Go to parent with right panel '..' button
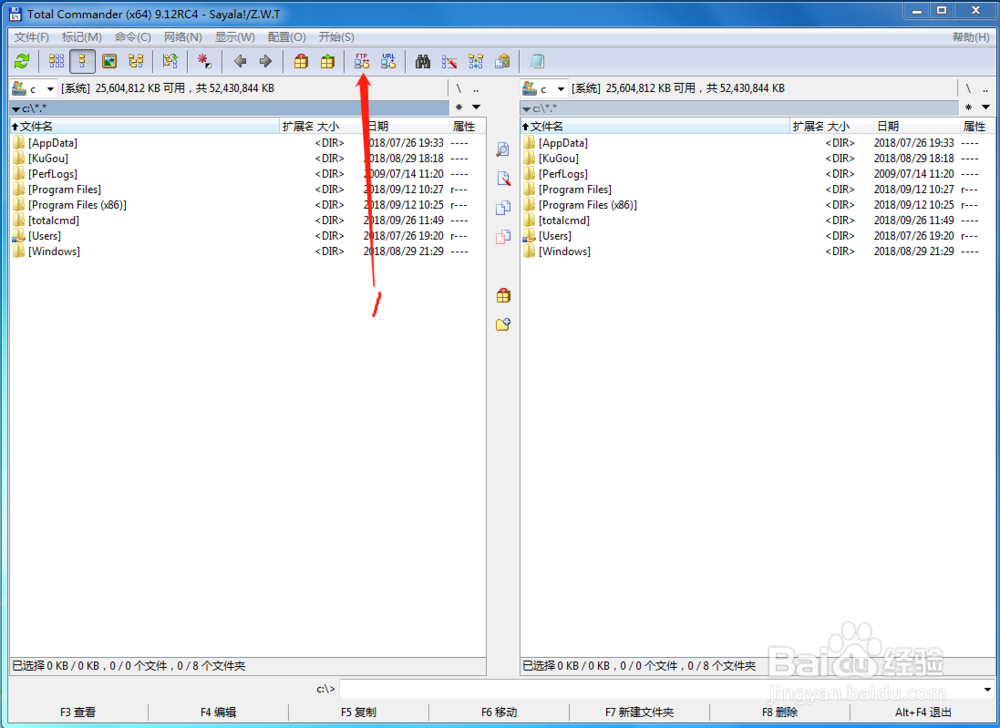The width and height of the screenshot is (1000, 728). click(x=986, y=89)
